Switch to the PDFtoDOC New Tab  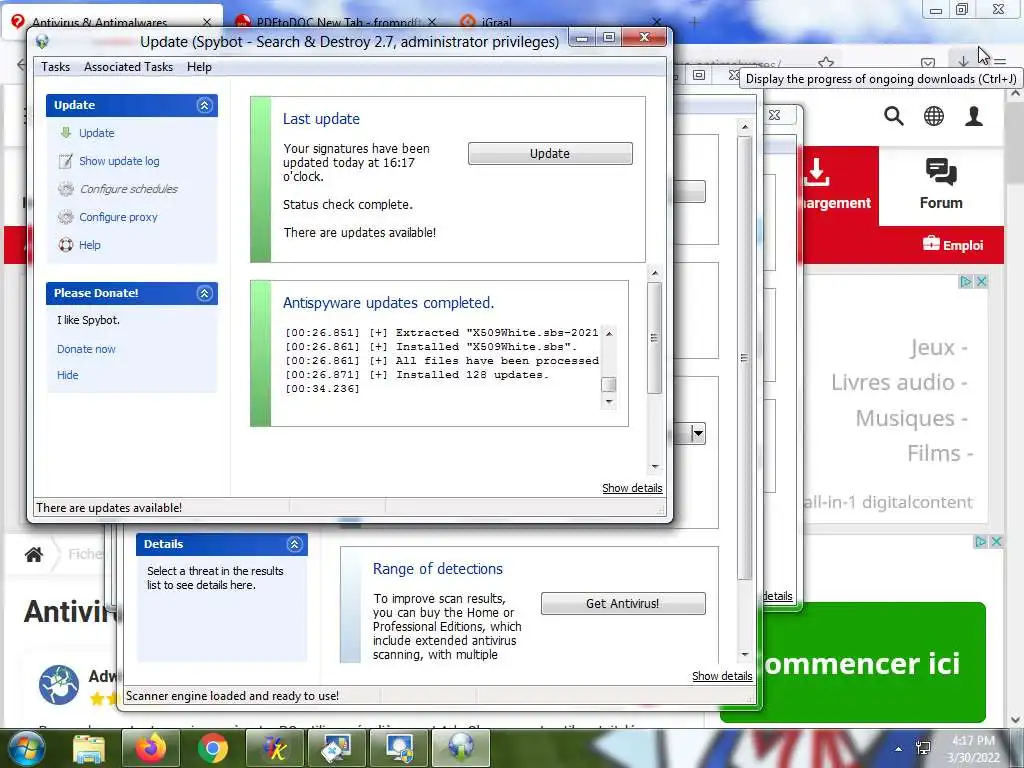coord(336,22)
